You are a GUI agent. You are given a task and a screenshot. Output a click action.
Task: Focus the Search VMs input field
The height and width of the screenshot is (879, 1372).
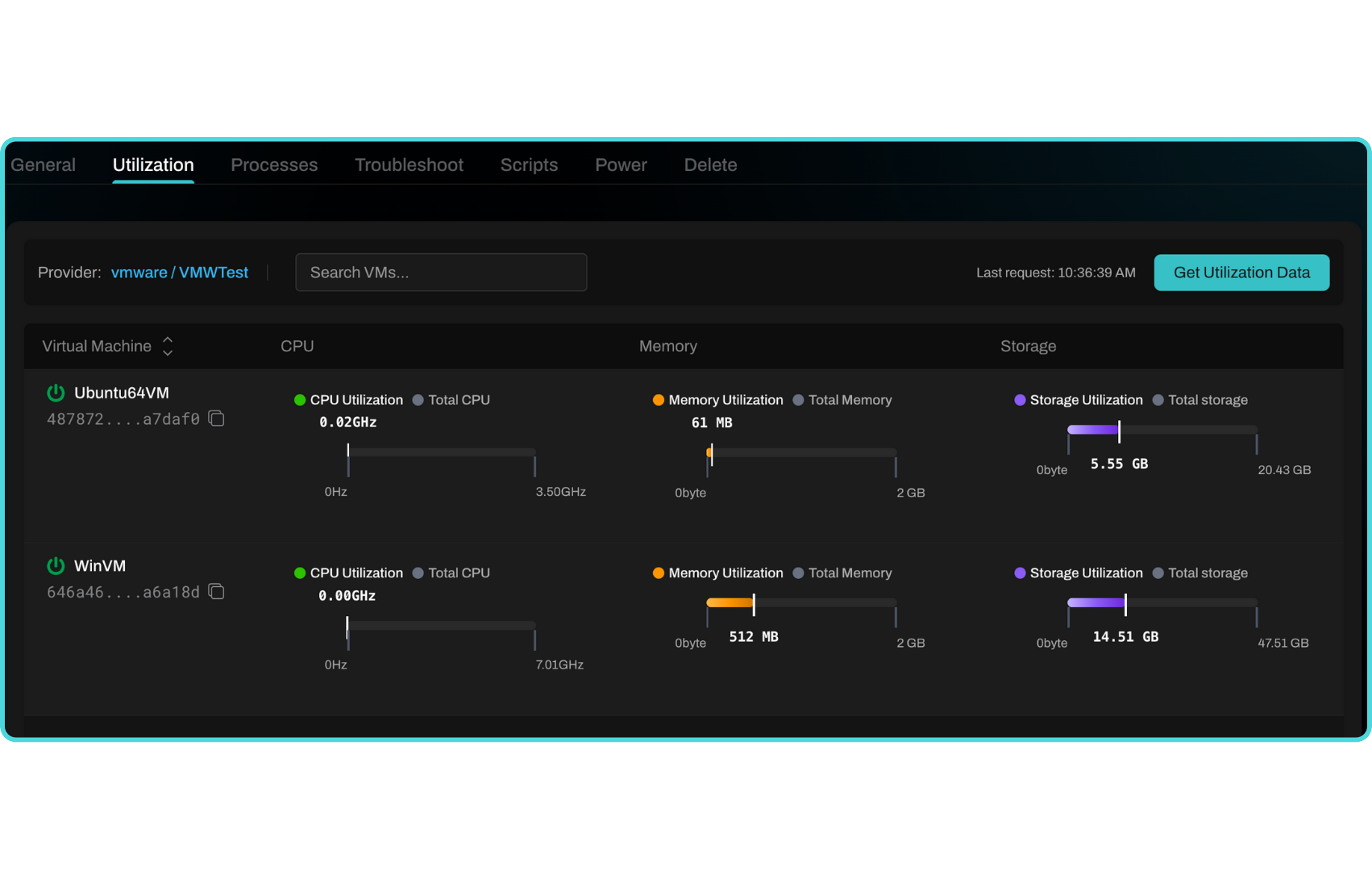click(441, 273)
